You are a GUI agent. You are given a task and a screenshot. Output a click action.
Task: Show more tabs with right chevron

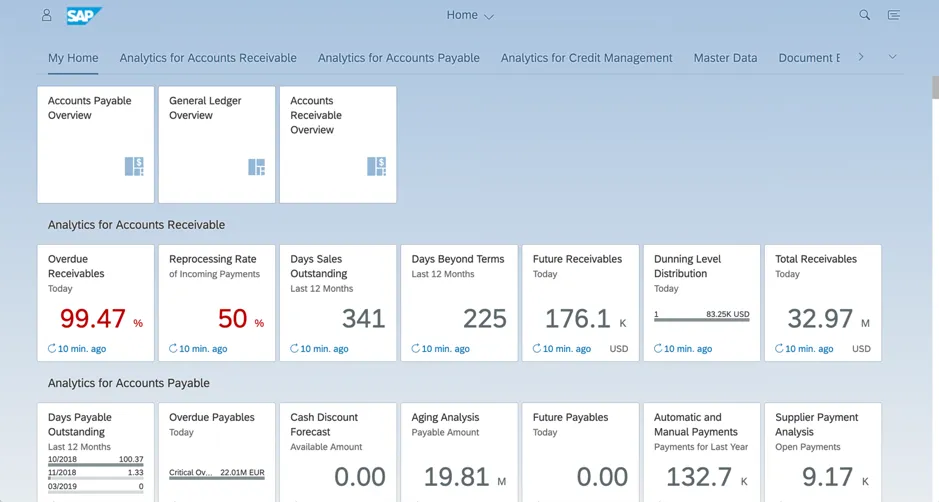coord(861,57)
